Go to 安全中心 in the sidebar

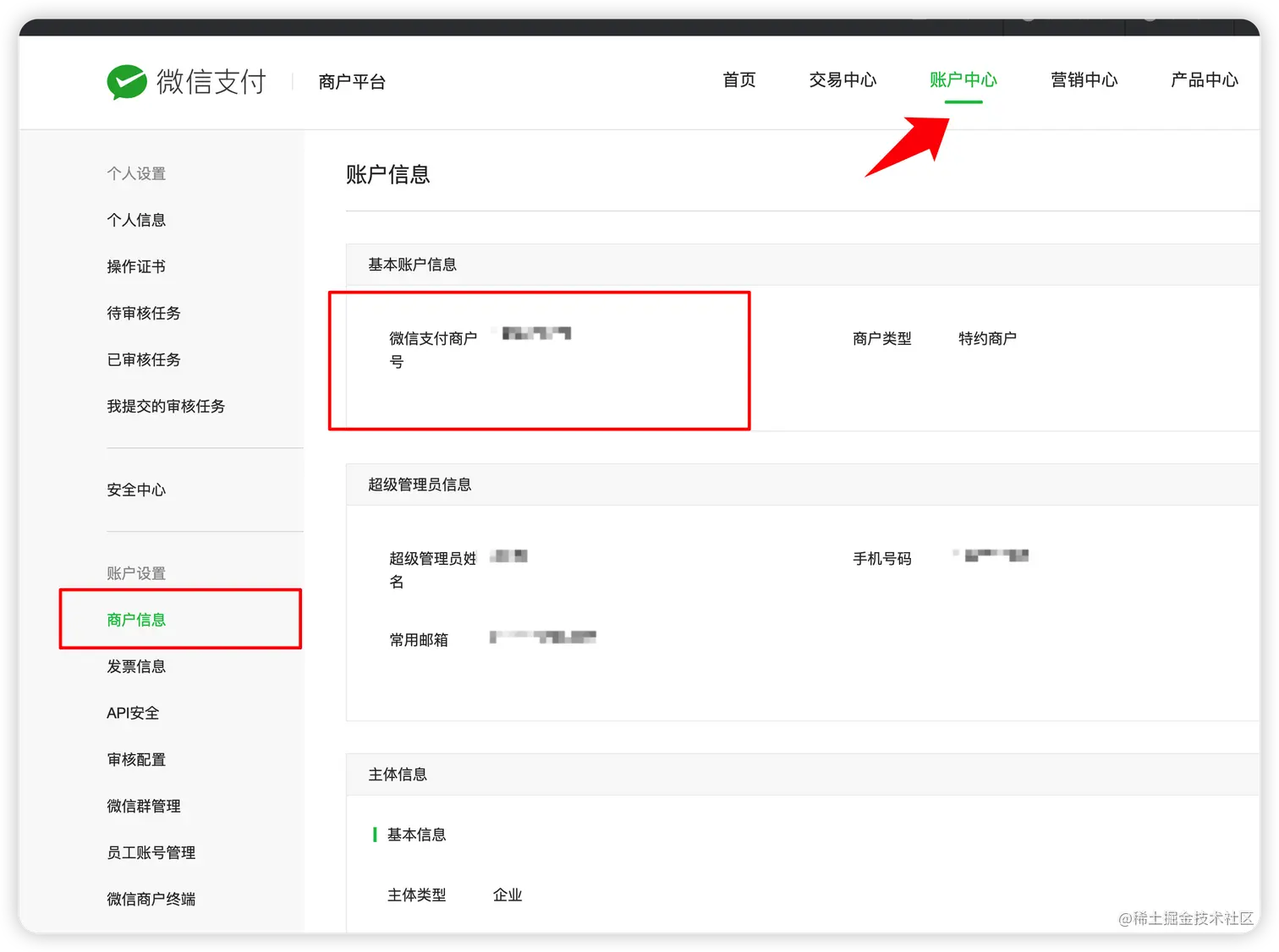pos(136,490)
